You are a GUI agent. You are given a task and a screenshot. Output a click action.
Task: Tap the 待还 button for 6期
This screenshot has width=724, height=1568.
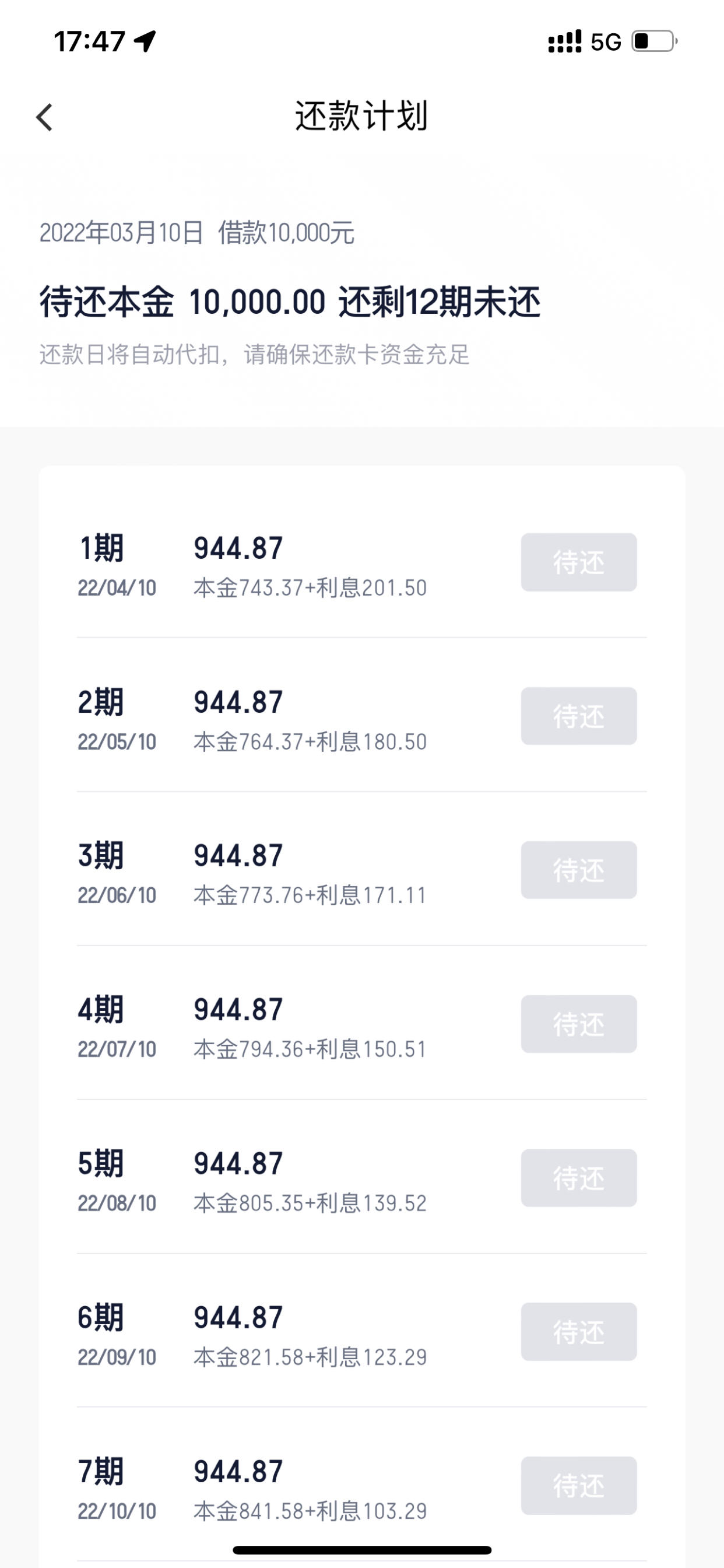(579, 1332)
